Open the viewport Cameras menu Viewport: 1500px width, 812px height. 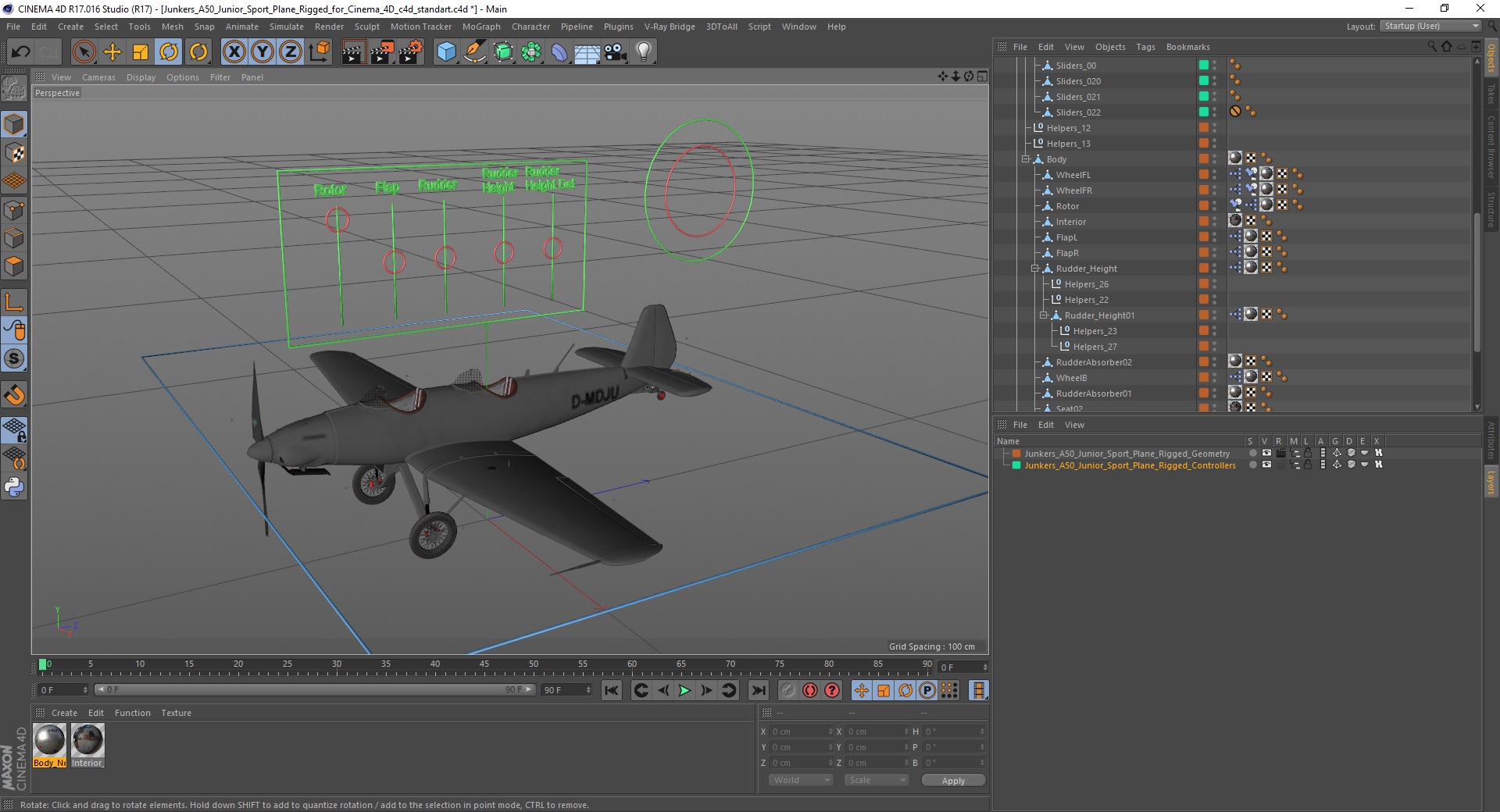coord(98,77)
